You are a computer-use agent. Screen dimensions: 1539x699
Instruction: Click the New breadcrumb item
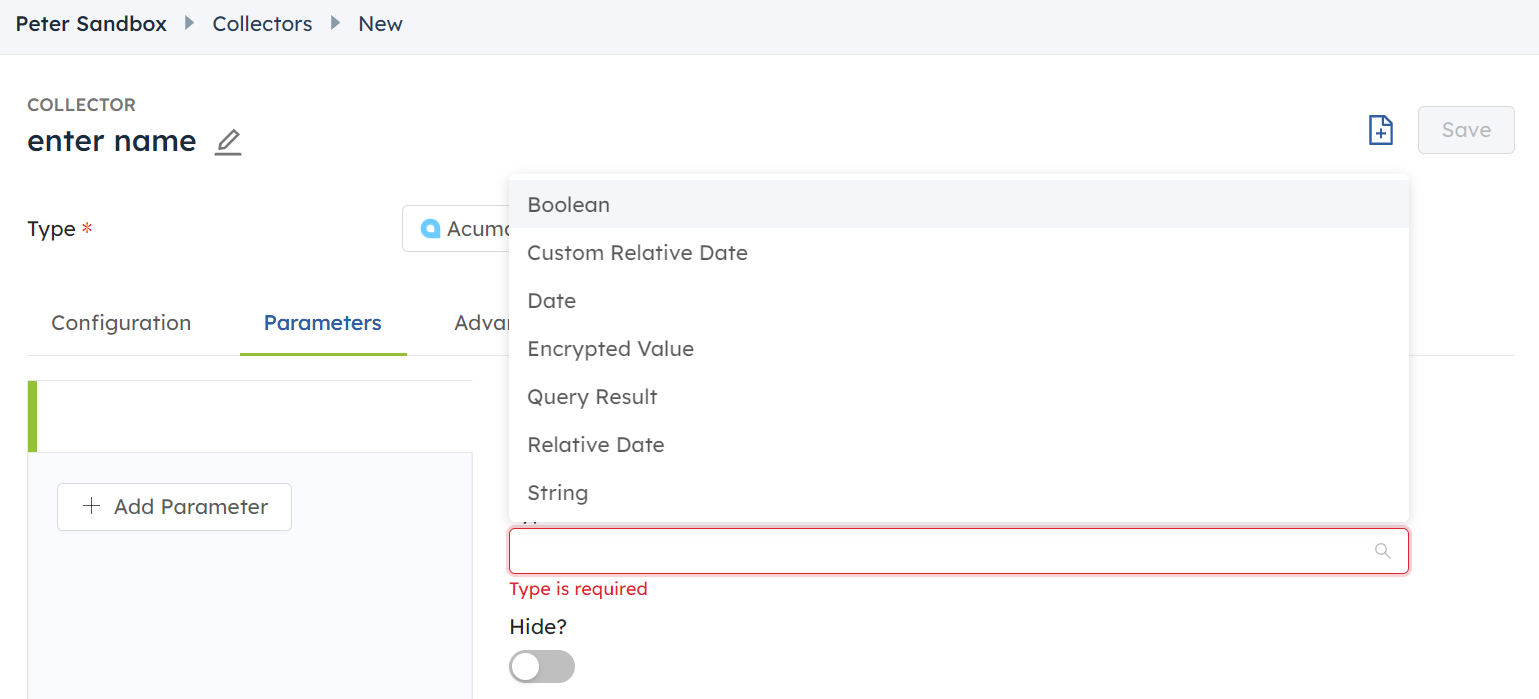[380, 24]
